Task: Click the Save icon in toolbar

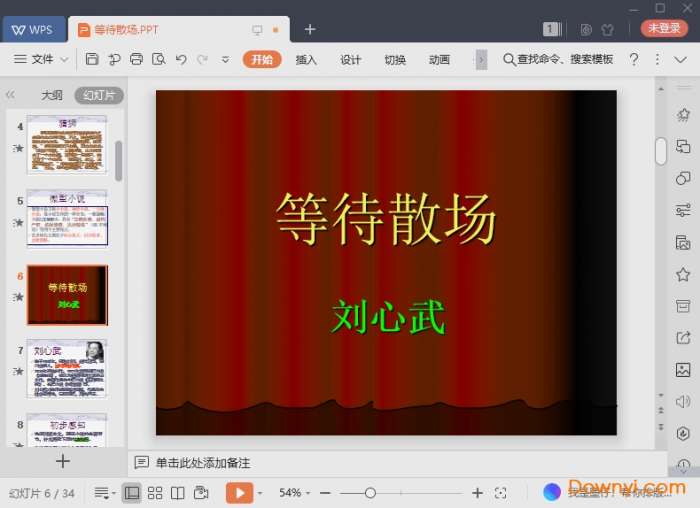Action: (x=92, y=59)
